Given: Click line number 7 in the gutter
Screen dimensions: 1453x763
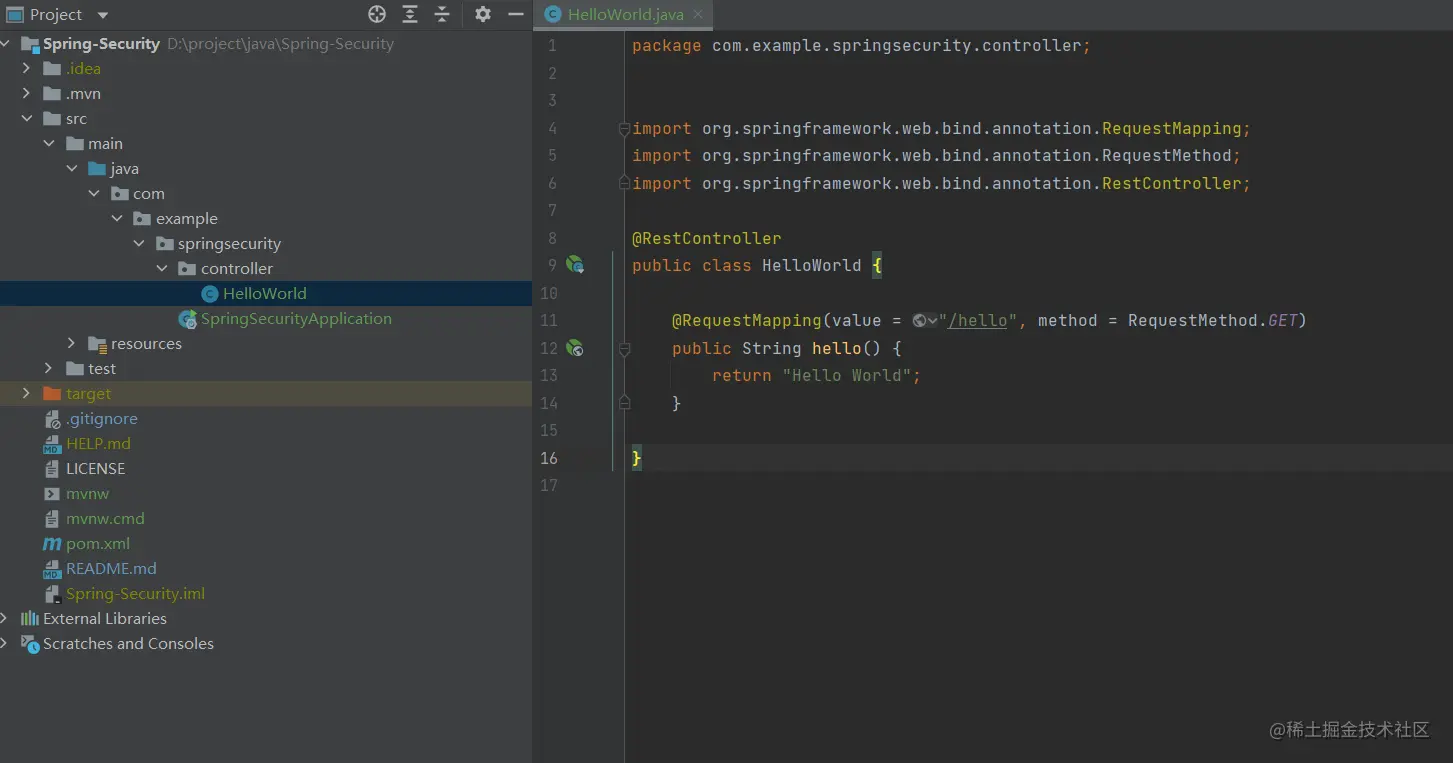Looking at the screenshot, I should (x=553, y=211).
